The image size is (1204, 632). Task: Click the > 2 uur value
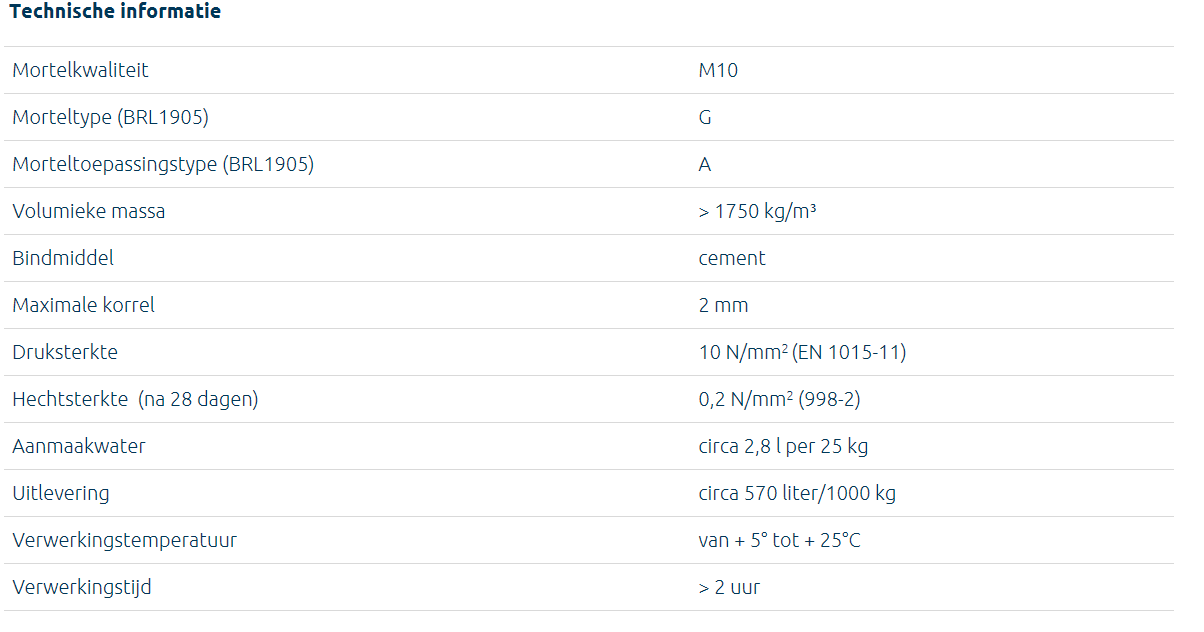[x=729, y=588]
